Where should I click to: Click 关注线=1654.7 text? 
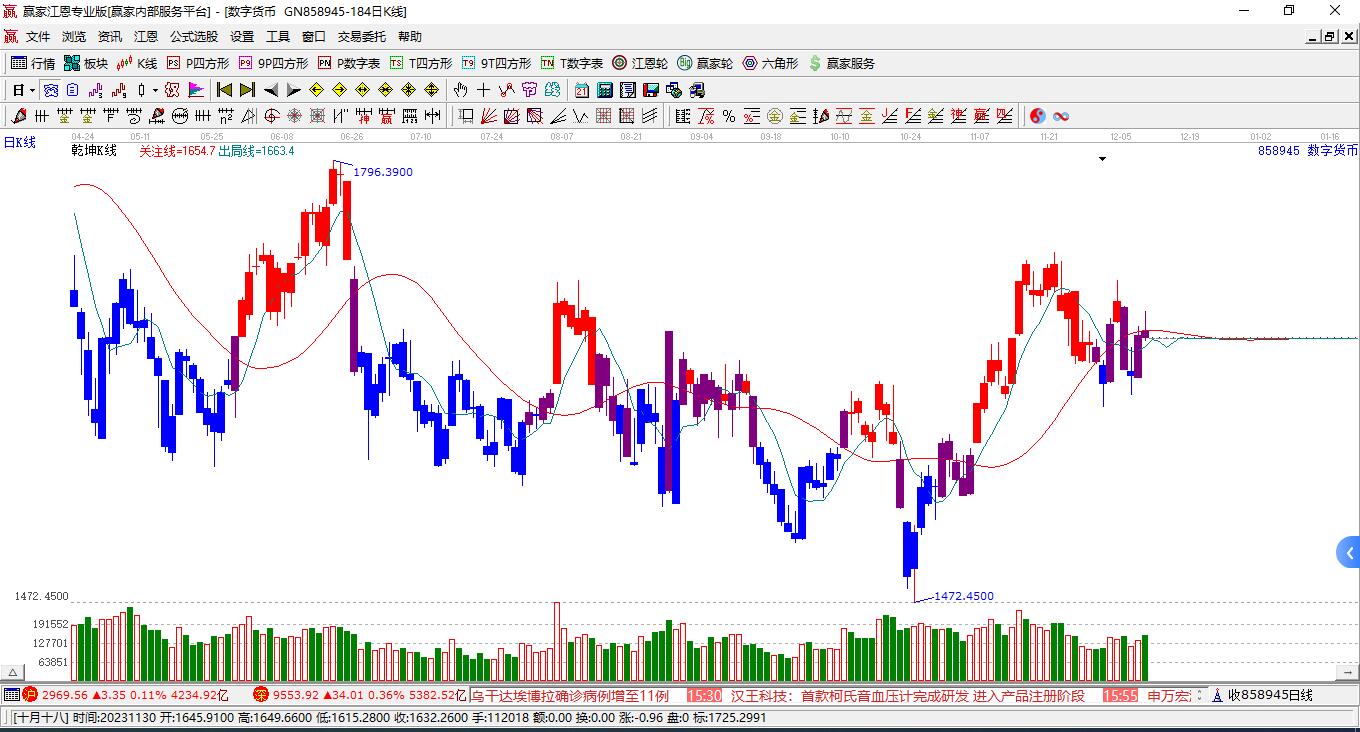pos(177,151)
